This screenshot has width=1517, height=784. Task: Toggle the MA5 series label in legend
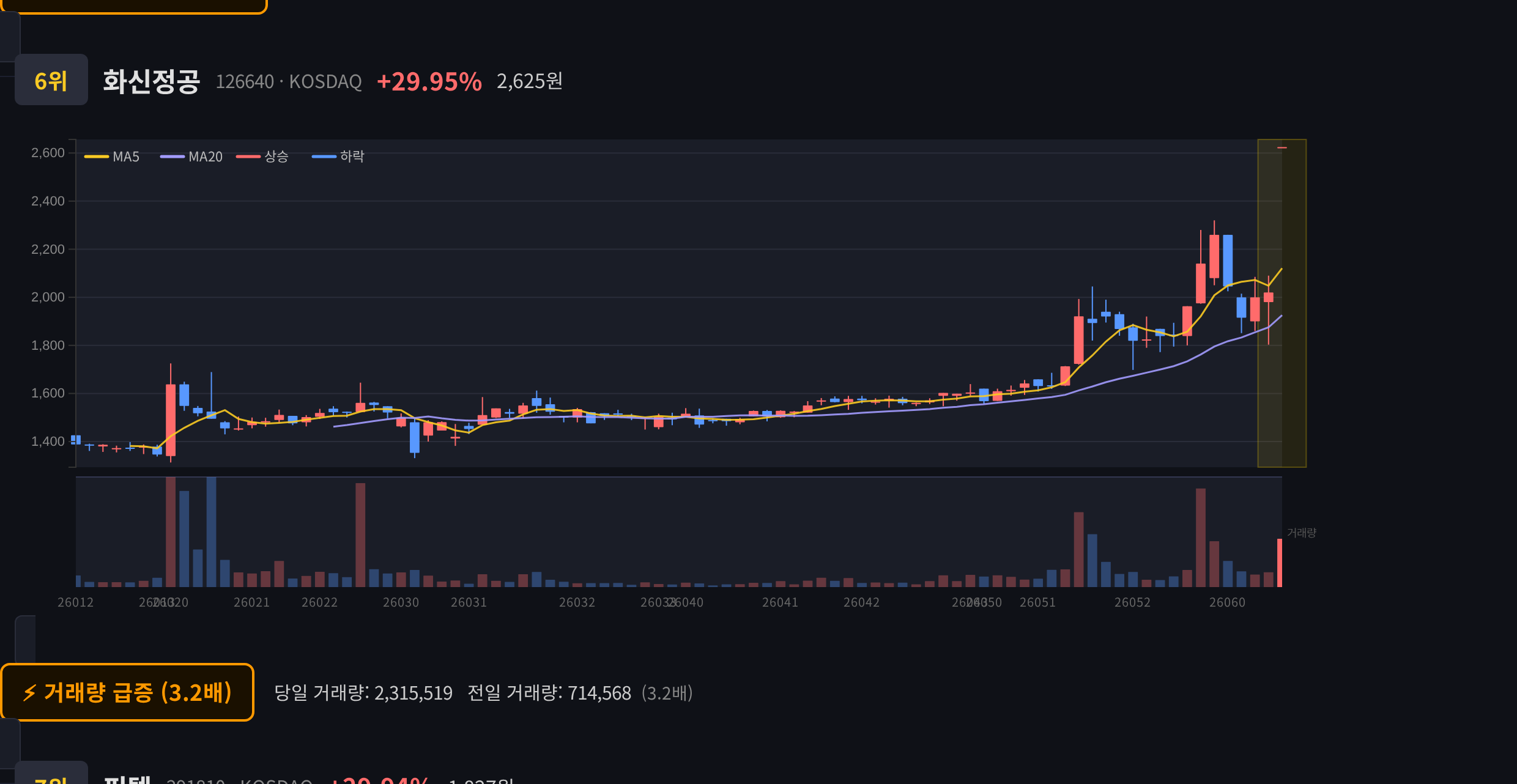pos(126,157)
